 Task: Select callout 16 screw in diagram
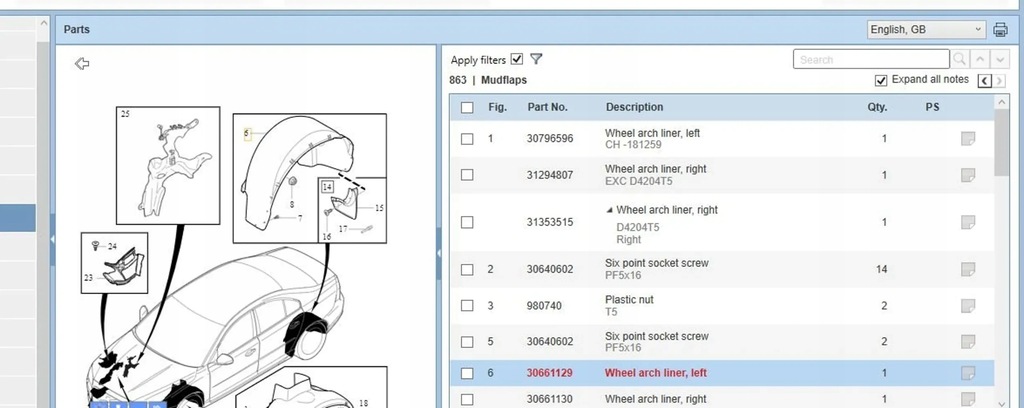[x=327, y=236]
